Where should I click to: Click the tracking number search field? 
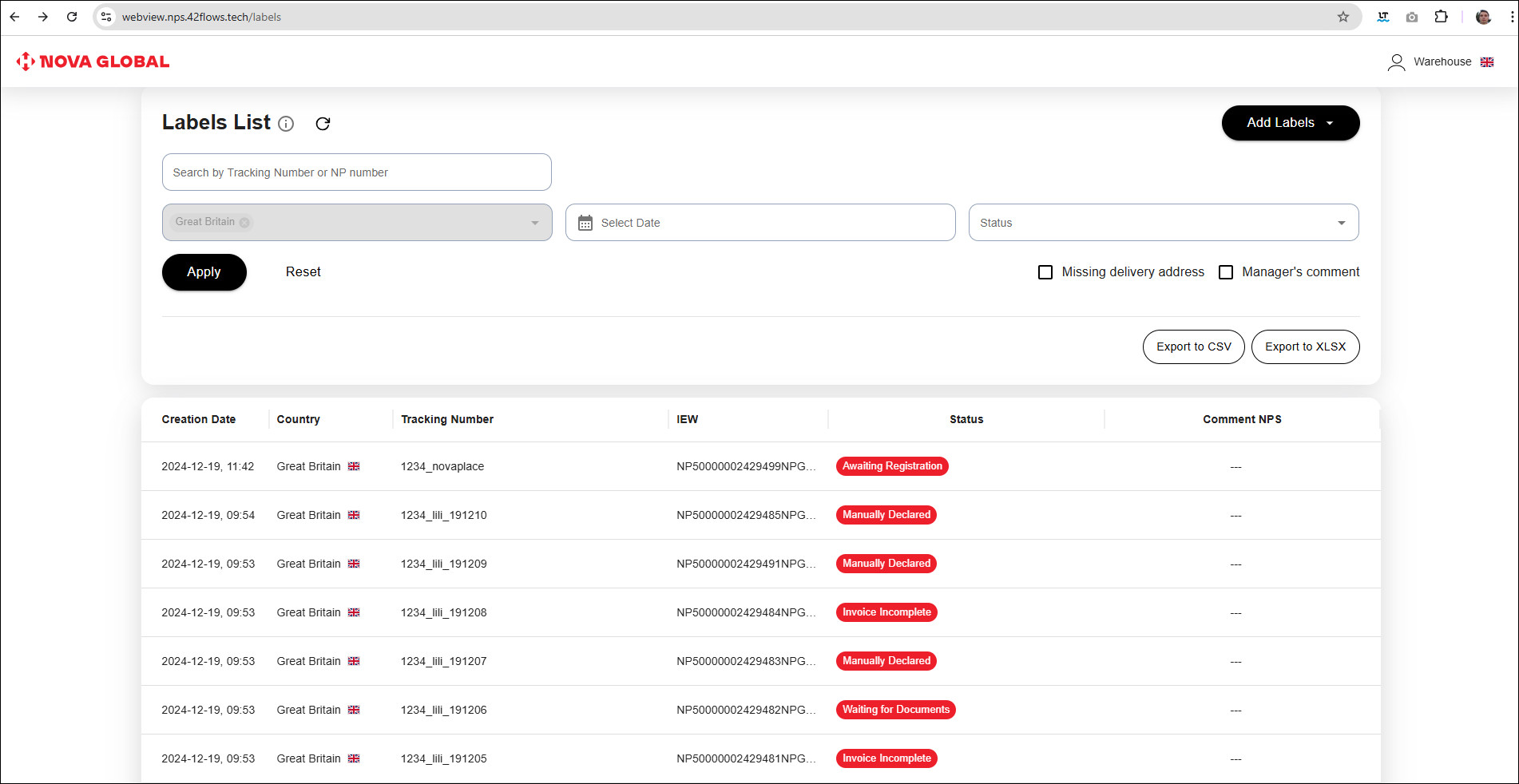pyautogui.click(x=357, y=172)
